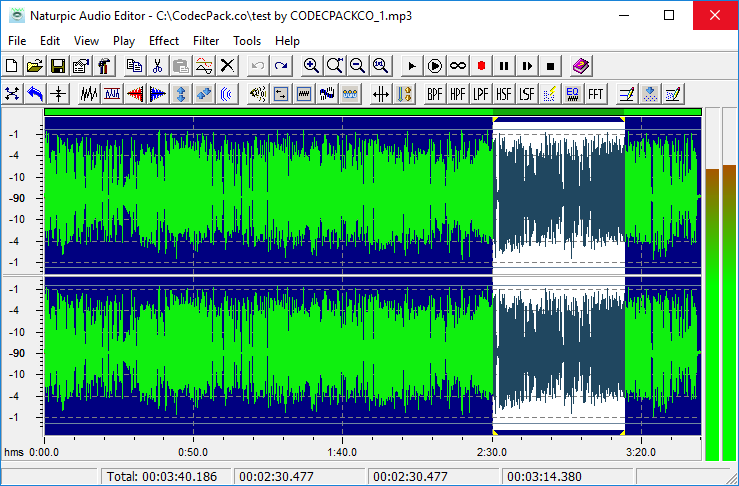The width and height of the screenshot is (739, 486).
Task: Create a new file with the blank page icon
Action: pos(12,66)
